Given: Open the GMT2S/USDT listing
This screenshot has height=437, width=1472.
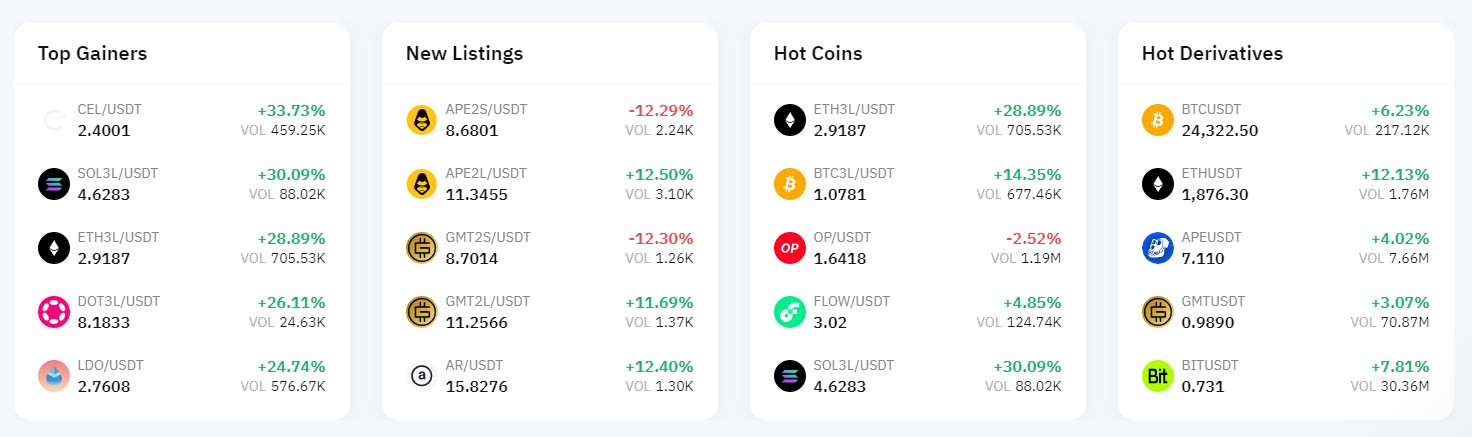Looking at the screenshot, I should (550, 248).
